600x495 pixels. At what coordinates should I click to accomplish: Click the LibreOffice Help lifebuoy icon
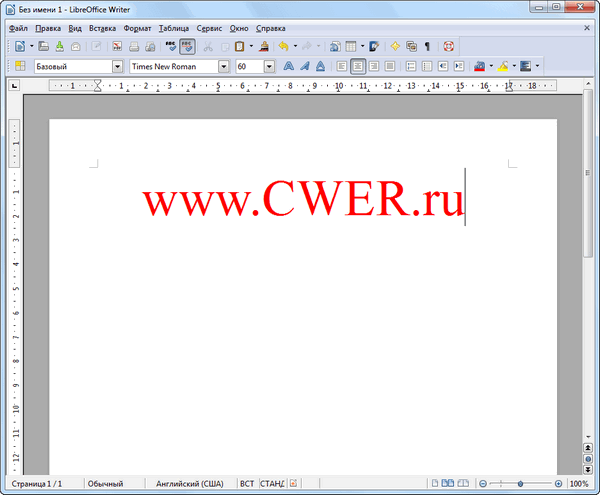(449, 46)
